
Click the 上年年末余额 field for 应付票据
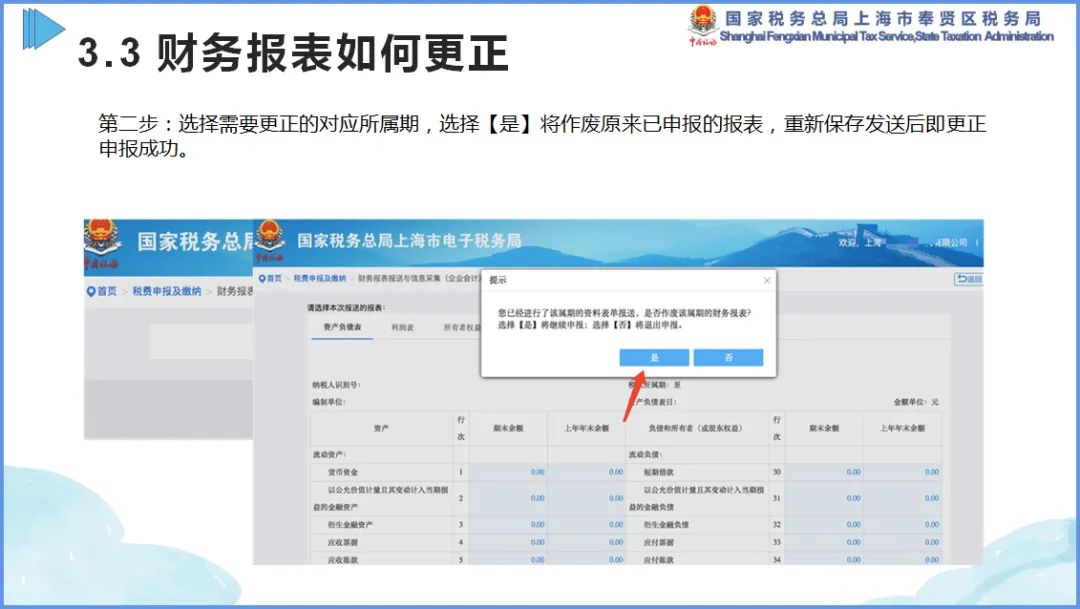tap(902, 542)
